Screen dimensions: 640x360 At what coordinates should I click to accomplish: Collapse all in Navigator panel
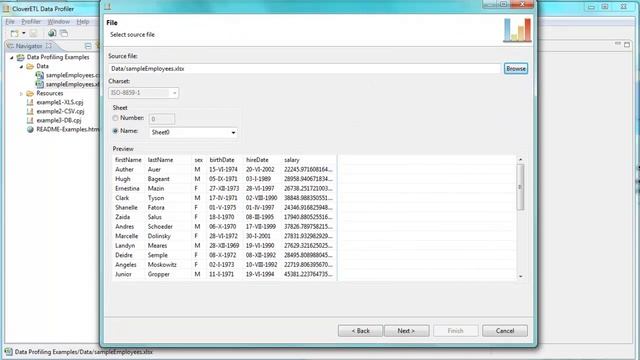[88, 46]
